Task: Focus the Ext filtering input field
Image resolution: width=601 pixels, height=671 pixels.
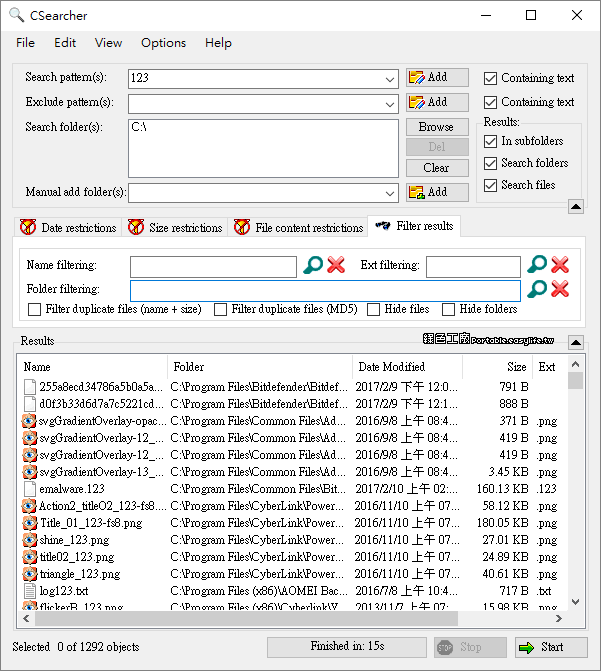Action: 473,267
